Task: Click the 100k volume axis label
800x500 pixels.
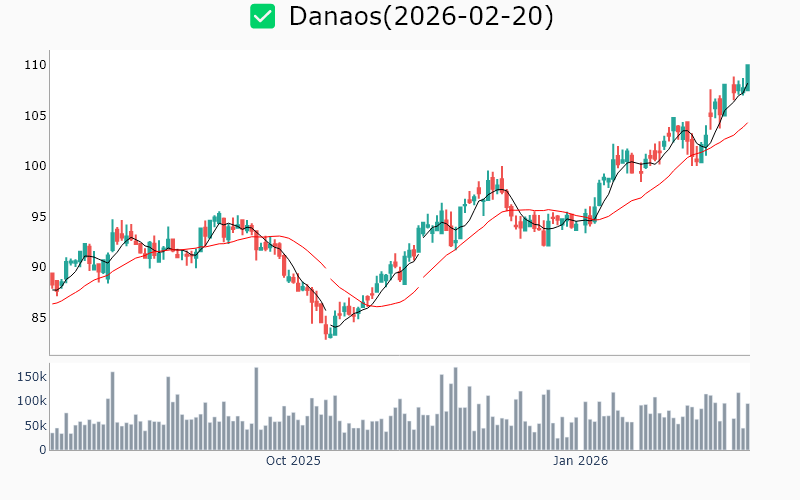Action: [x=30, y=401]
